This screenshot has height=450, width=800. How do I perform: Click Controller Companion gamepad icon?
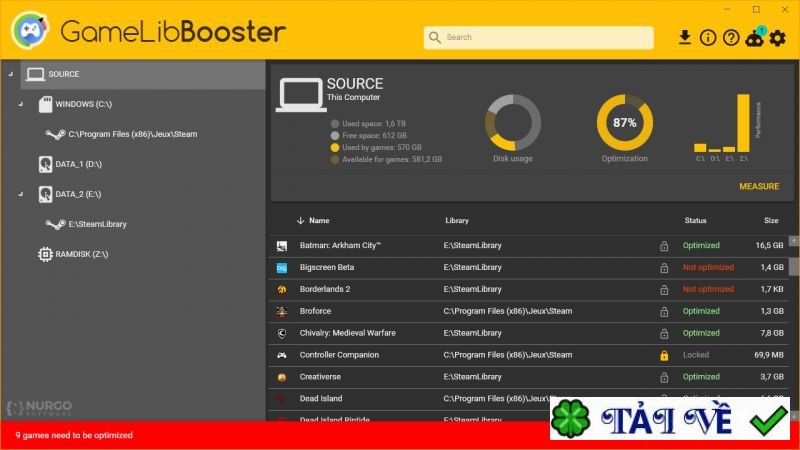[x=282, y=356]
